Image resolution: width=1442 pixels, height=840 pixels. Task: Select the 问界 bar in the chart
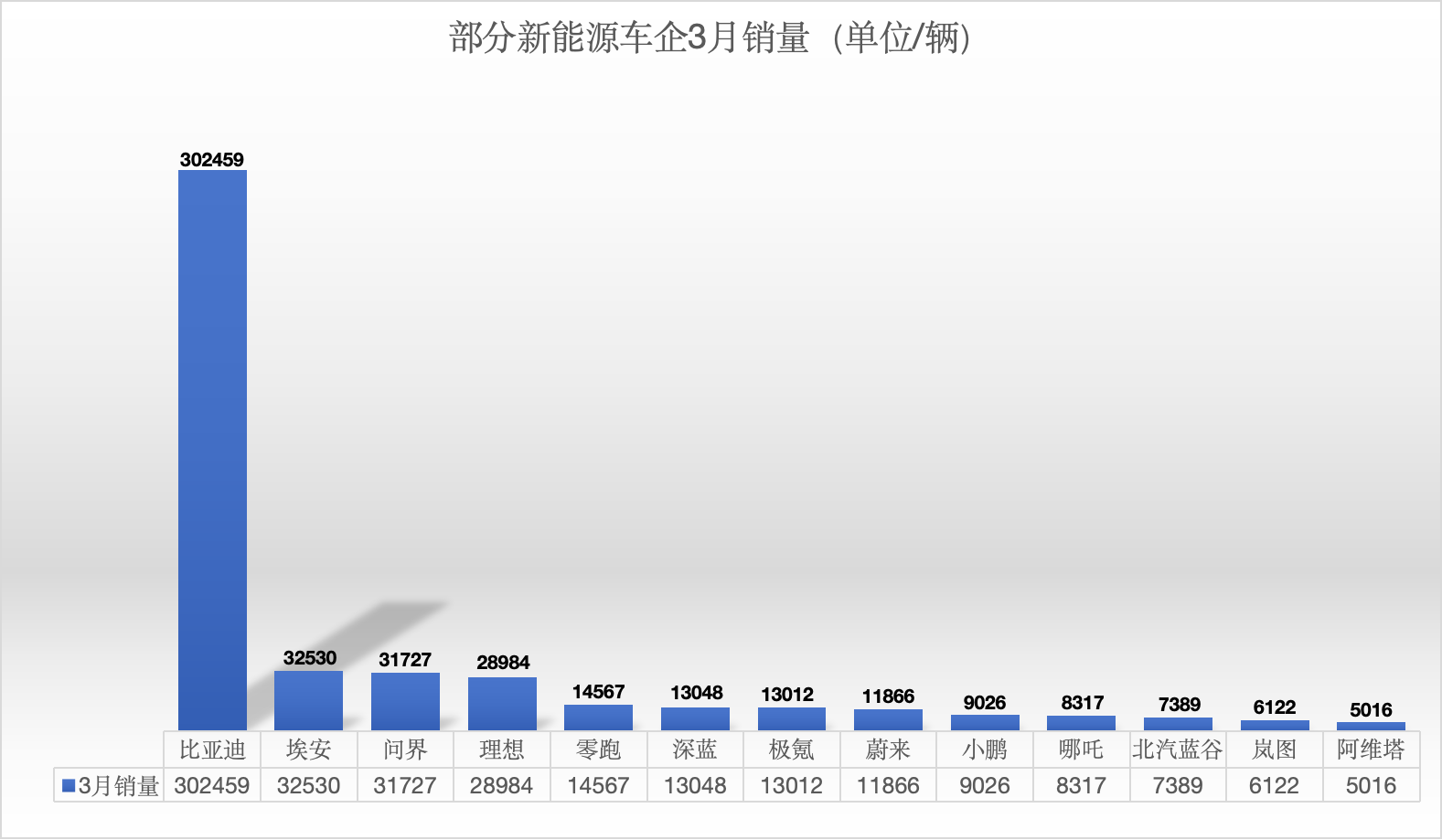click(x=405, y=701)
